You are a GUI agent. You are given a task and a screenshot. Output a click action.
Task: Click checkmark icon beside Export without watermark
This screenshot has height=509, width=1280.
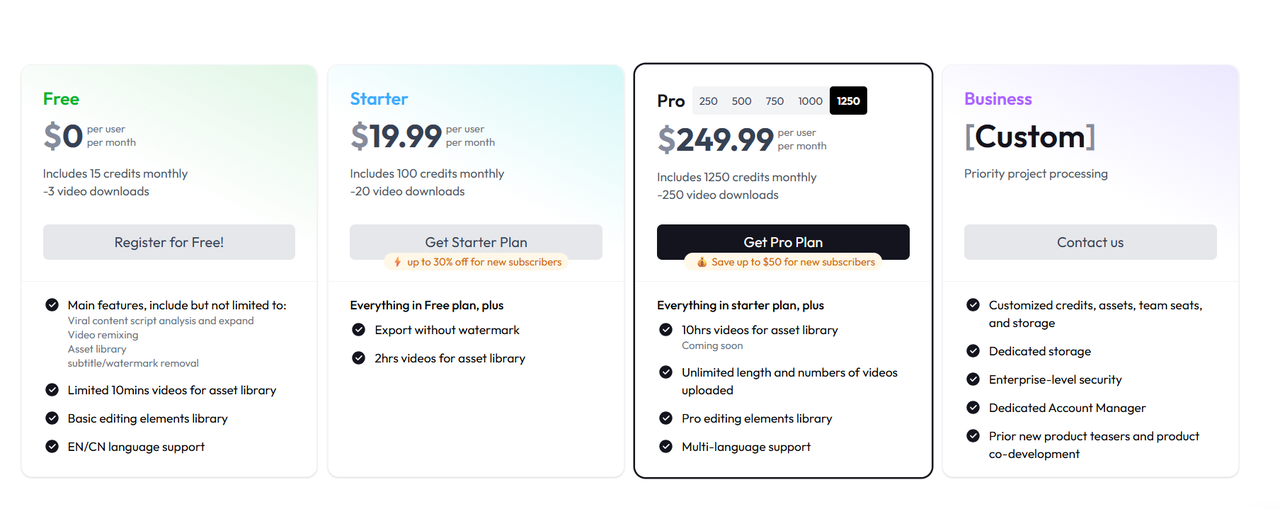(x=359, y=330)
